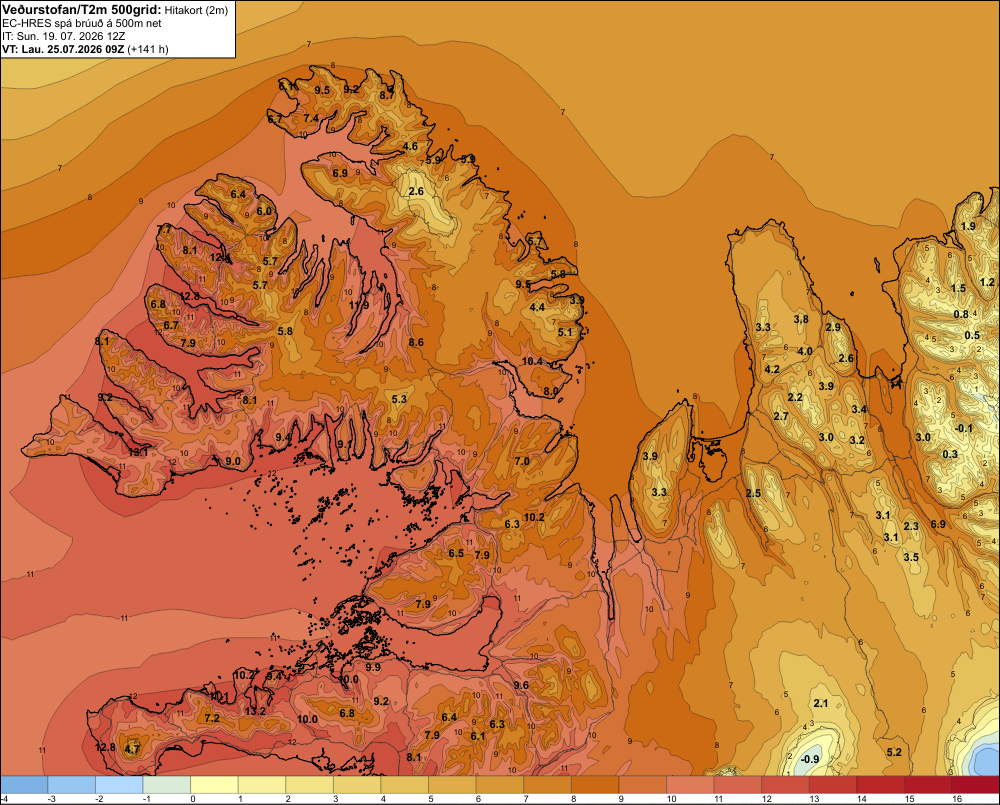Pick the legend swatch between -1 and 0

point(167,785)
